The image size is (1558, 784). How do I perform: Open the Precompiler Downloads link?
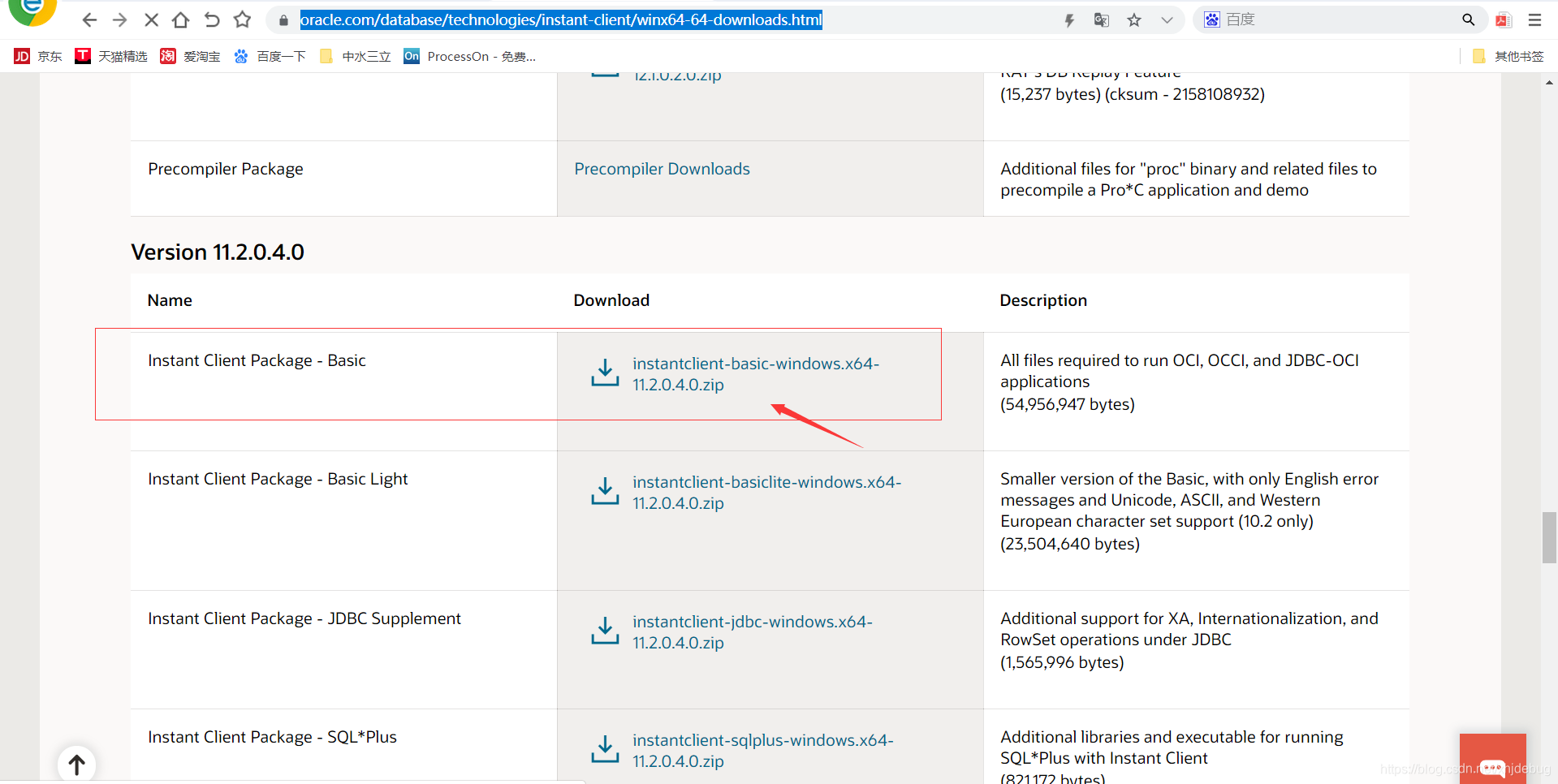pos(662,169)
